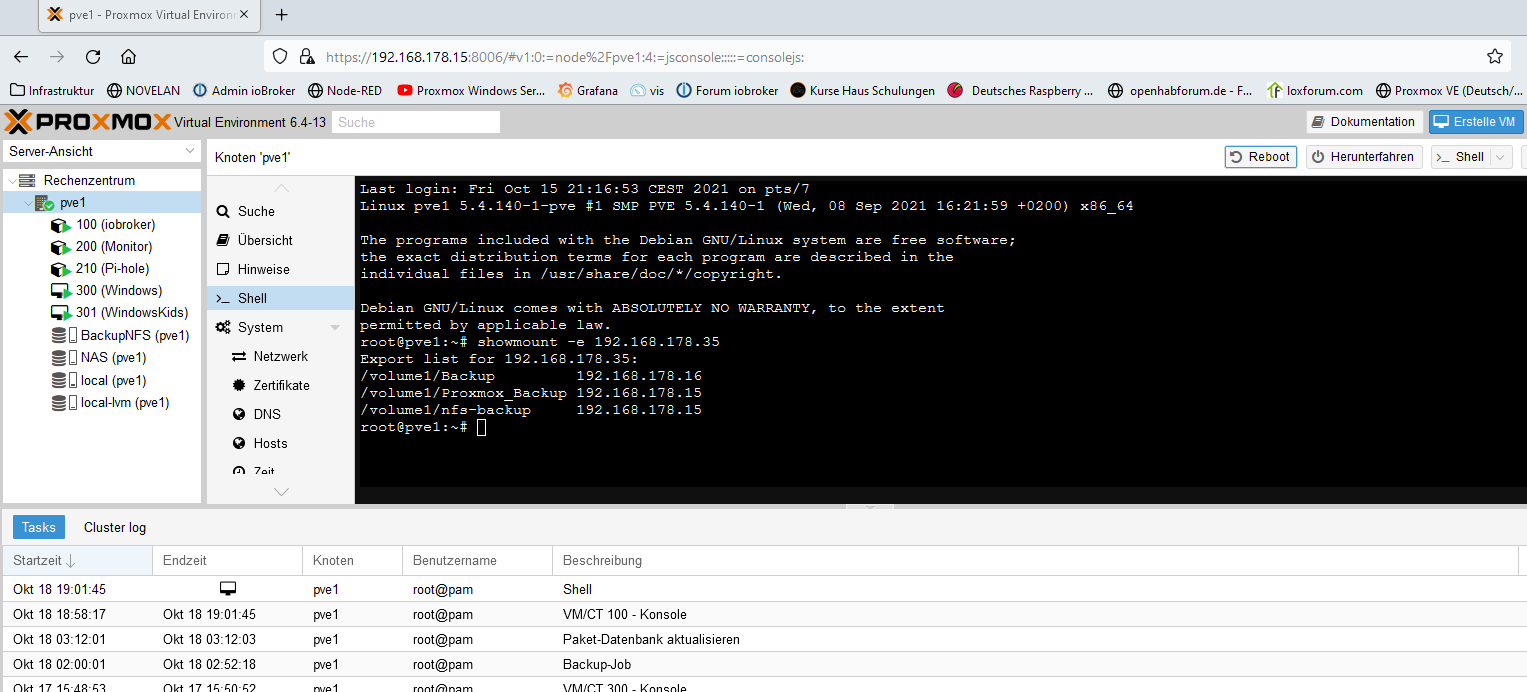
Task: Open the Hosts menu item
Action: click(x=281, y=443)
